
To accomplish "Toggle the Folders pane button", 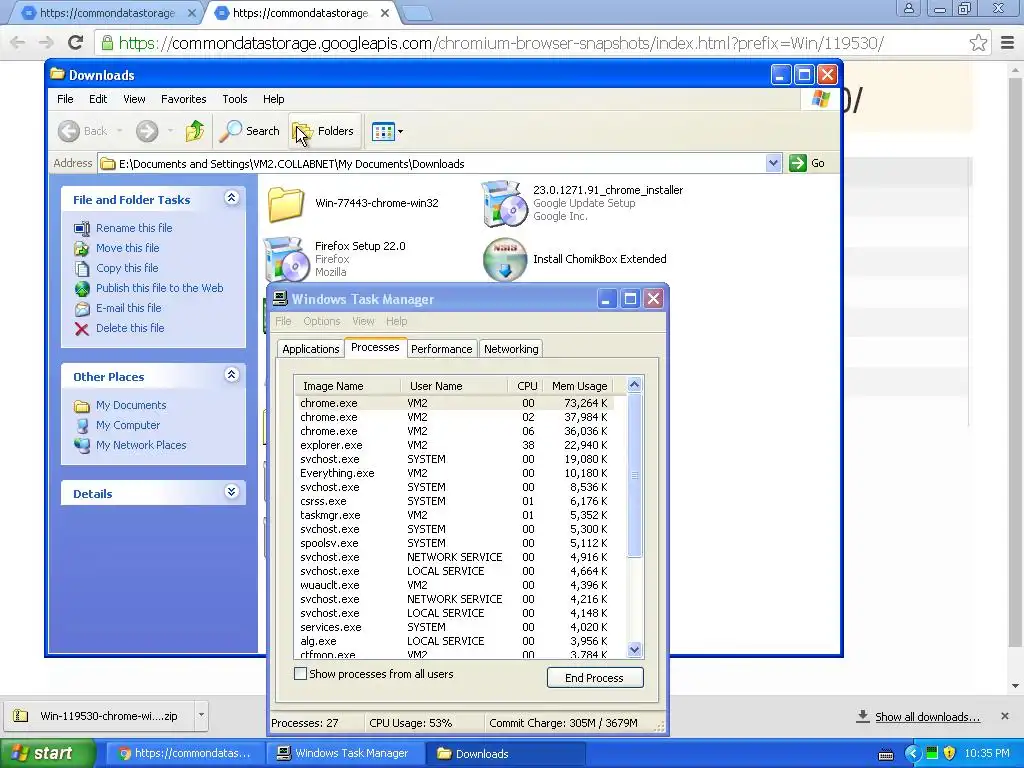I will 323,131.
